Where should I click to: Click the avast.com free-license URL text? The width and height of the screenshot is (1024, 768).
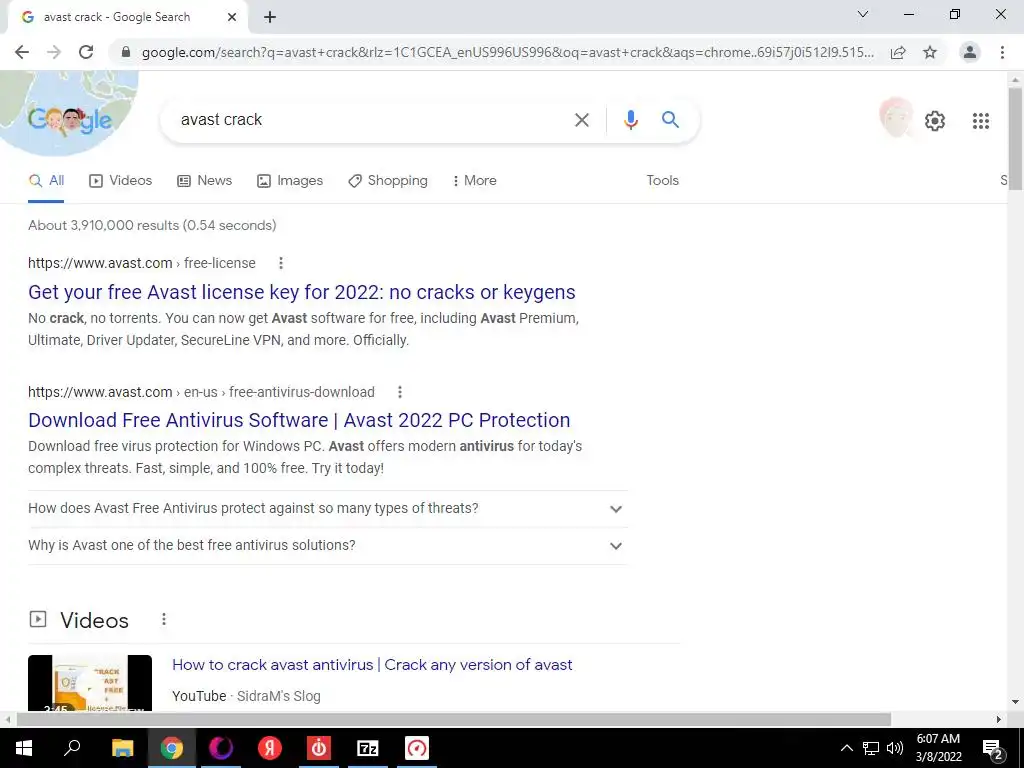click(x=142, y=263)
